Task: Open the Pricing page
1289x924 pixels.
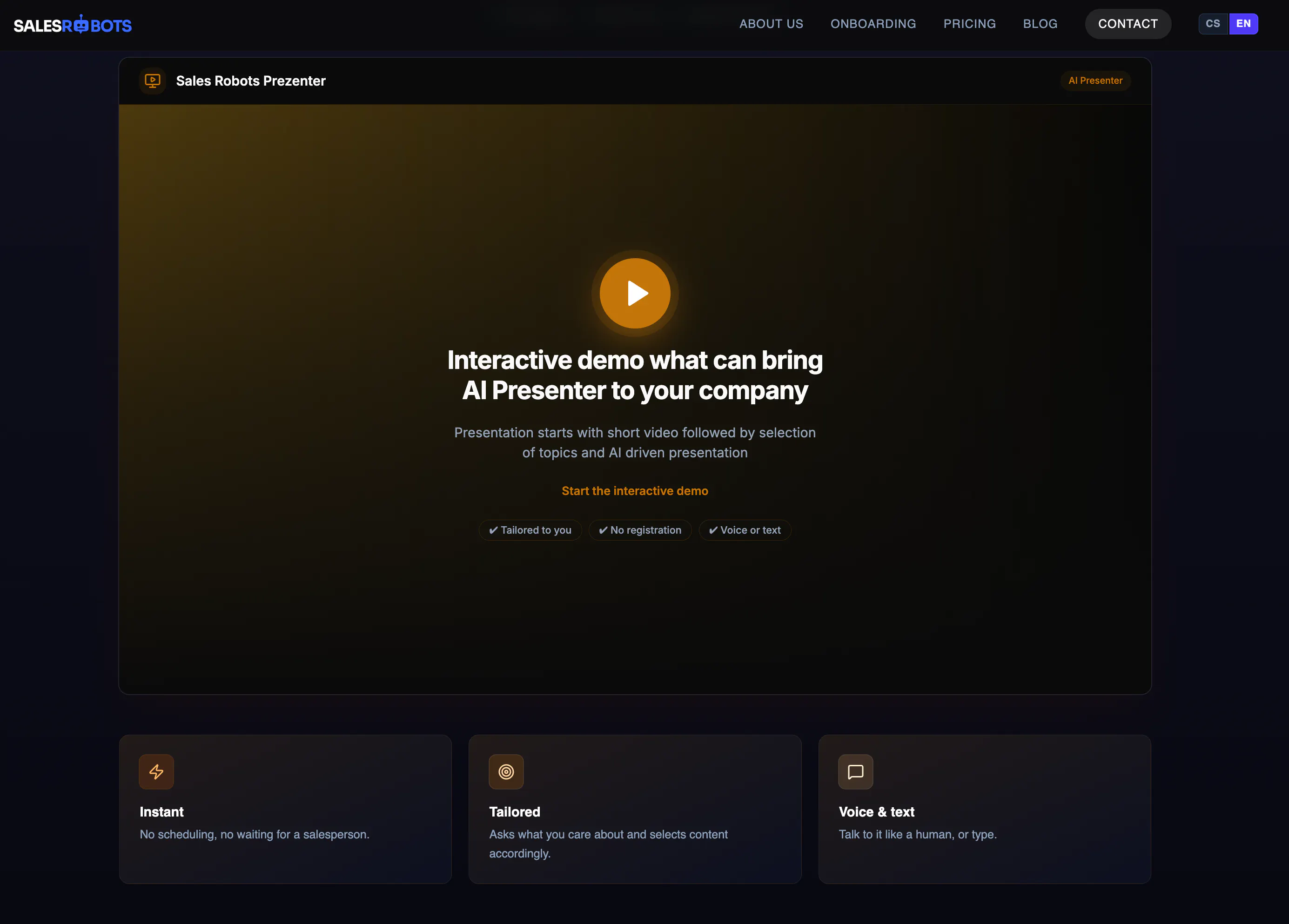Action: click(970, 24)
